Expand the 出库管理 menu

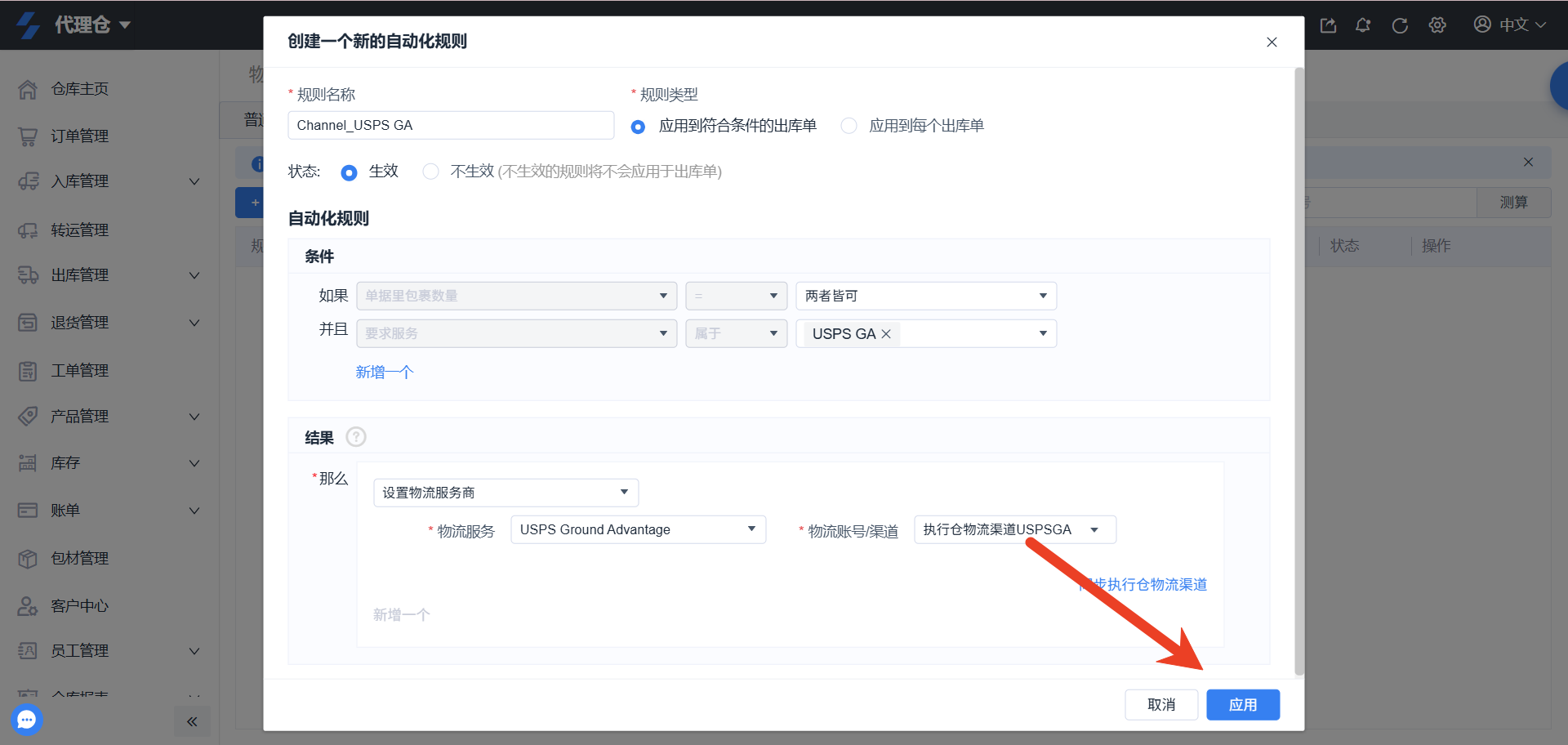[x=194, y=275]
